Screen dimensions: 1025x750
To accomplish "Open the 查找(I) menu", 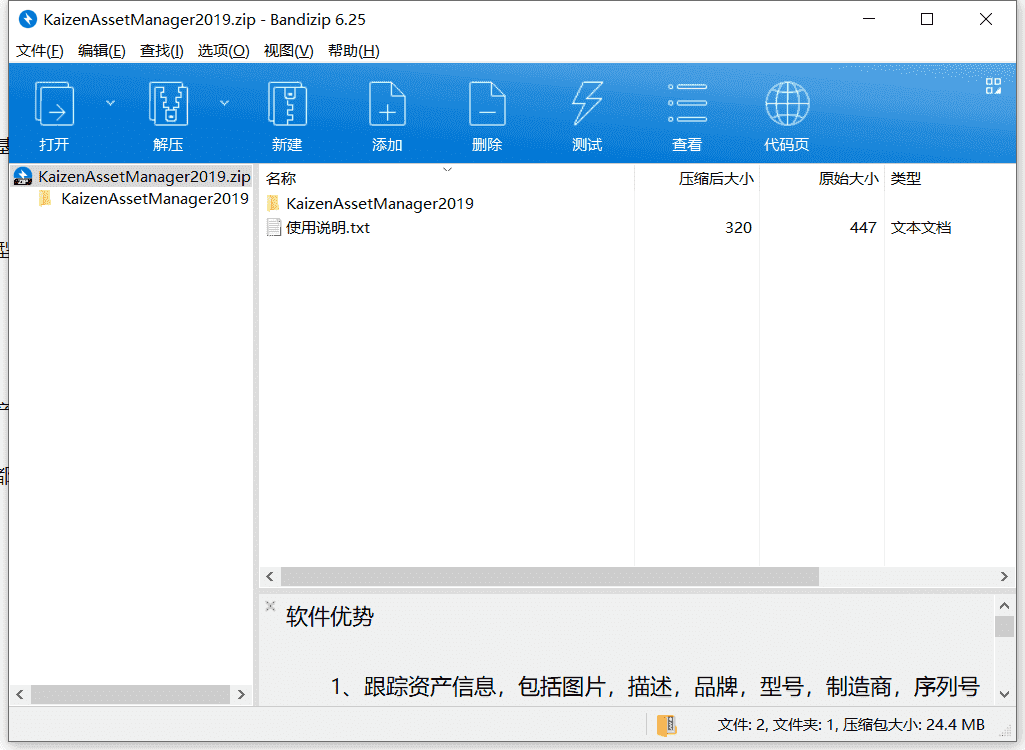I will pos(161,51).
